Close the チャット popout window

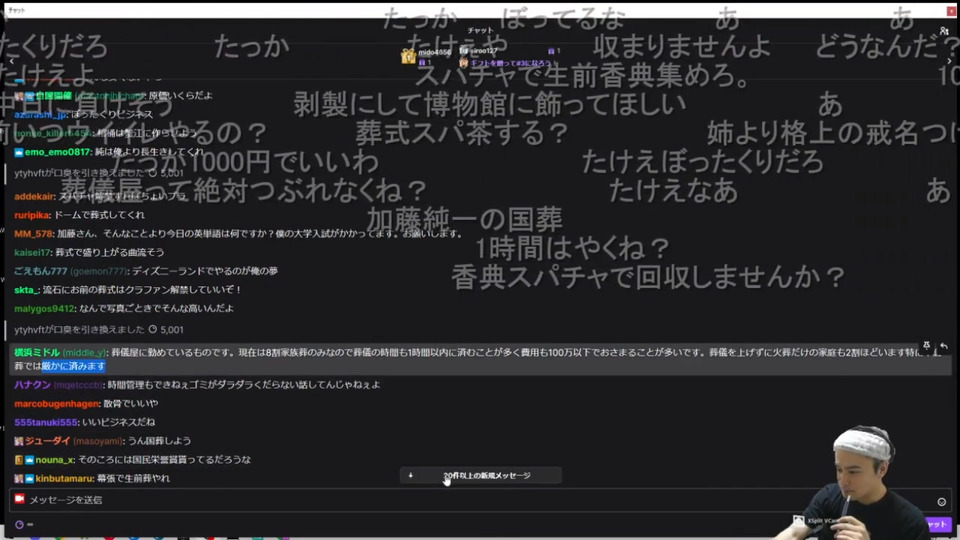(951, 10)
